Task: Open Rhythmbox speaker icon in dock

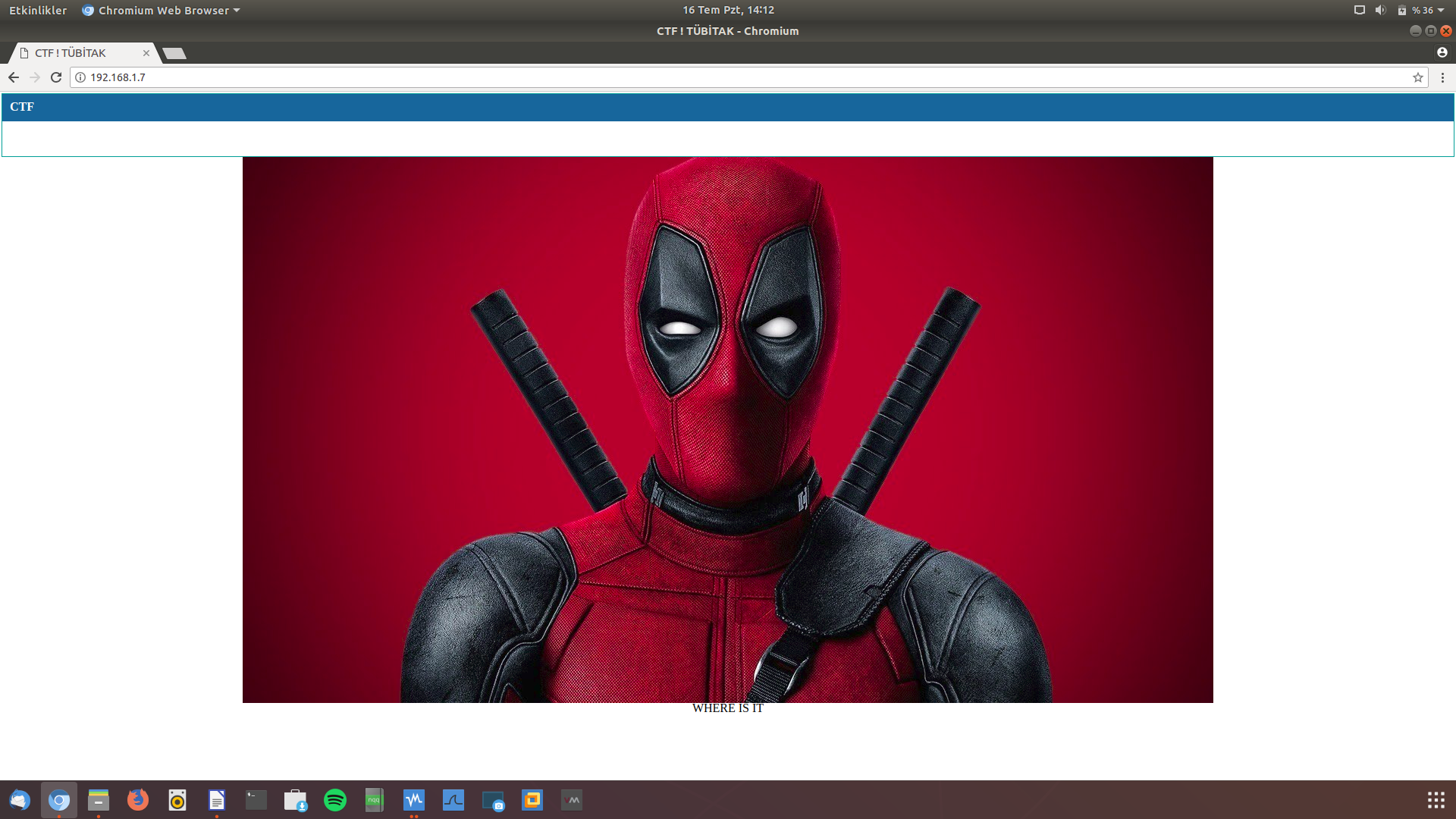Action: [177, 800]
